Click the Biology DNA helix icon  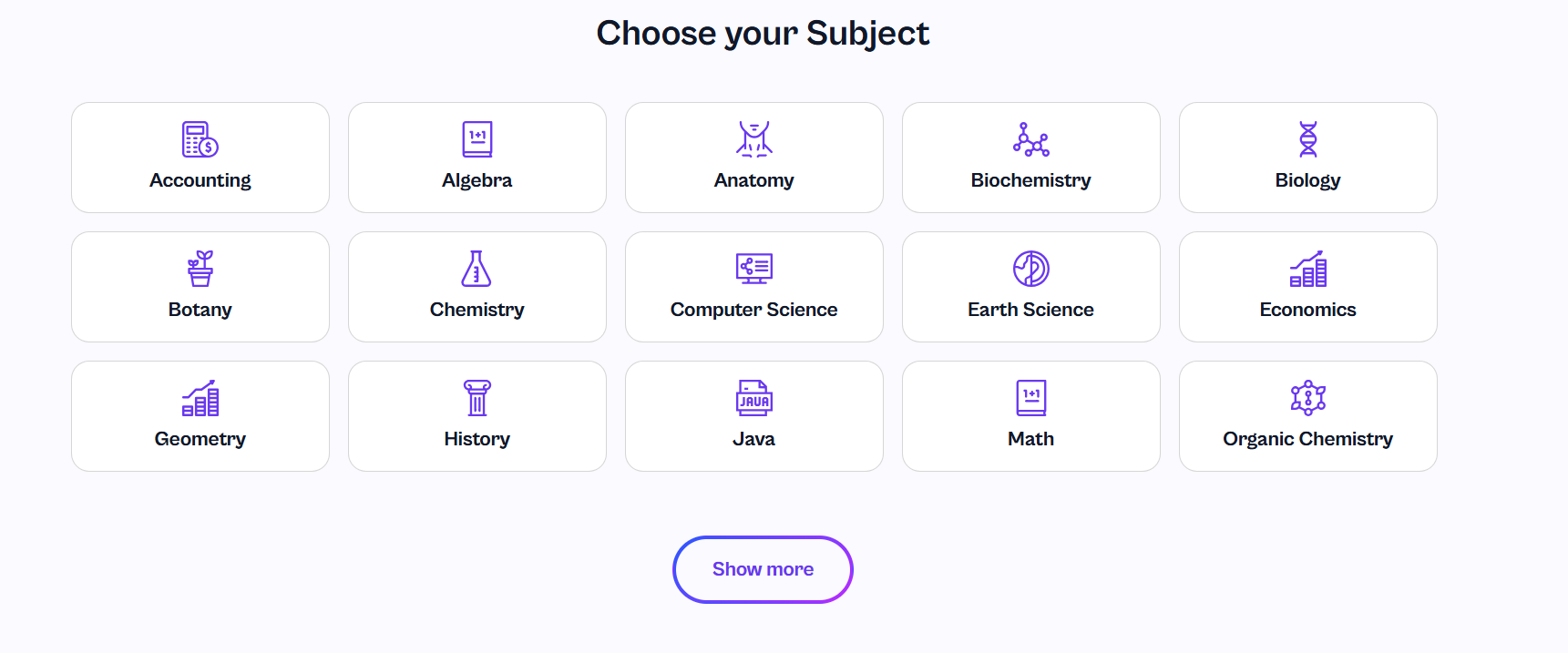pos(1308,139)
